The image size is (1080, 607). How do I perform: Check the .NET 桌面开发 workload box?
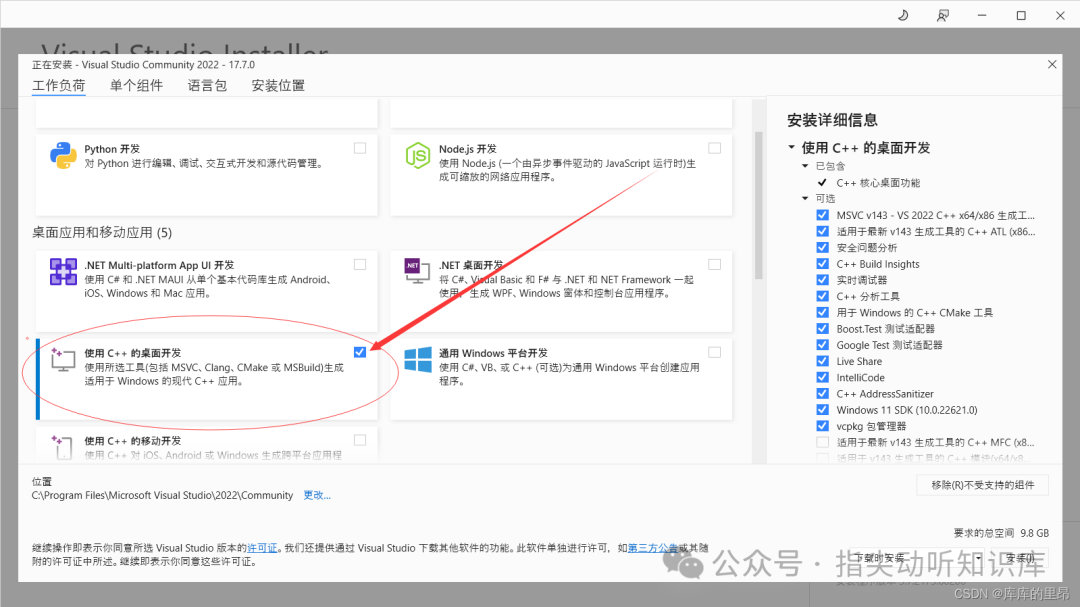714,265
